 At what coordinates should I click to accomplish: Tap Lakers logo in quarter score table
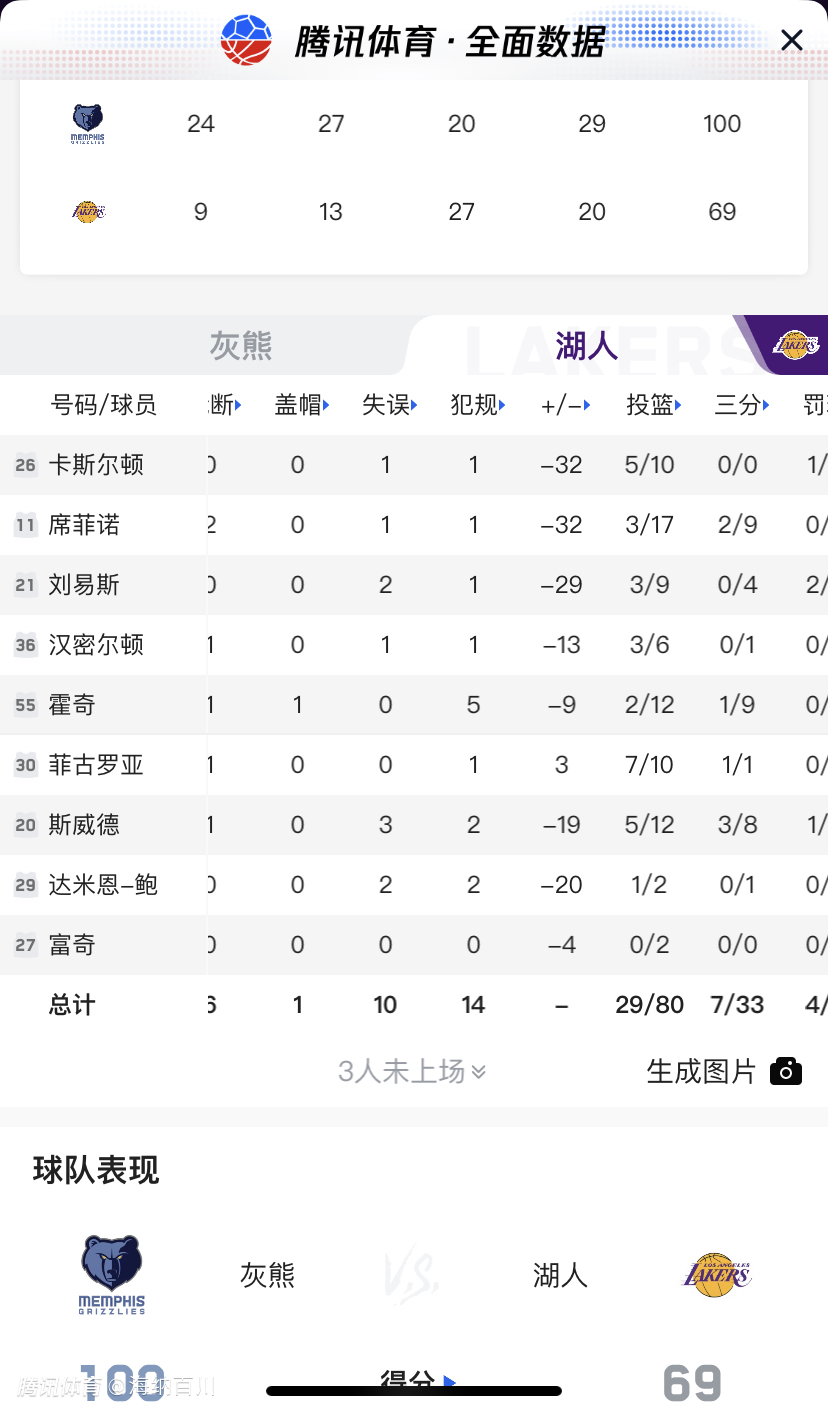[x=88, y=212]
